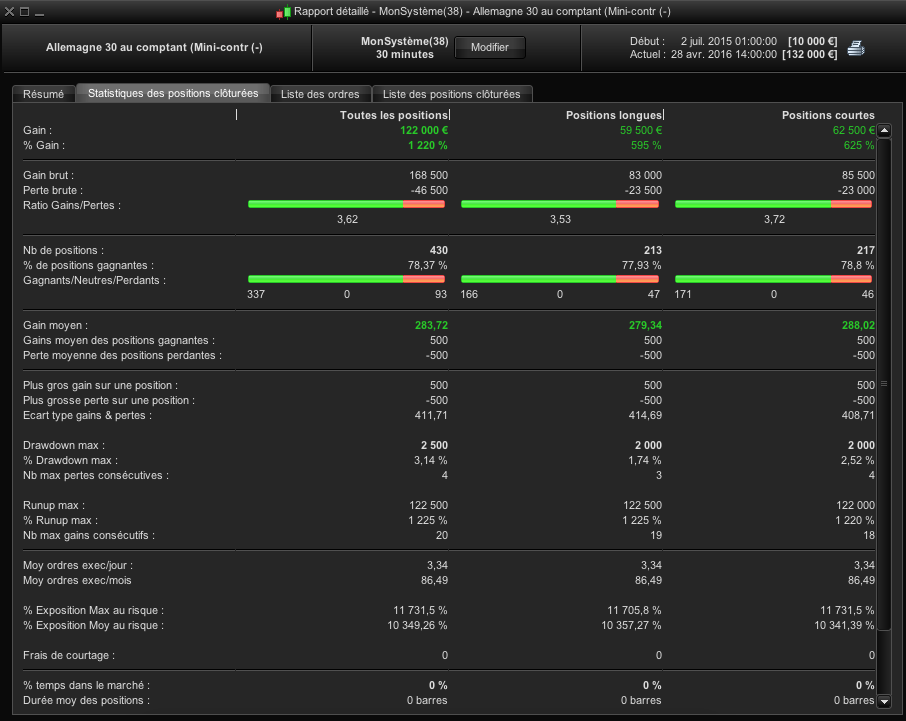Maximize the report window
The image size is (906, 721).
pyautogui.click(x=24, y=12)
